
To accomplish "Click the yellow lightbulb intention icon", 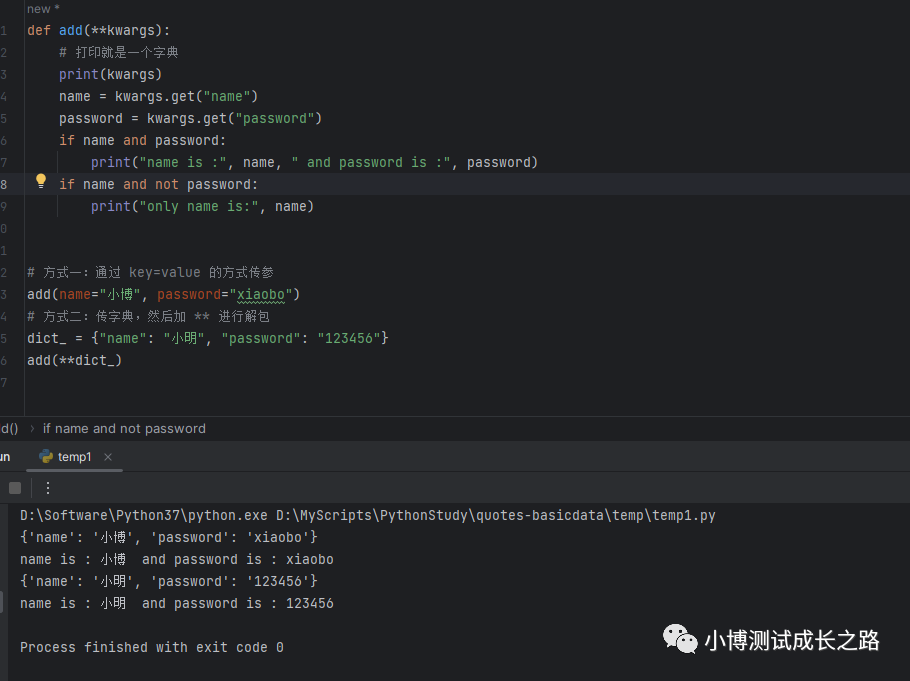I will (x=41, y=182).
